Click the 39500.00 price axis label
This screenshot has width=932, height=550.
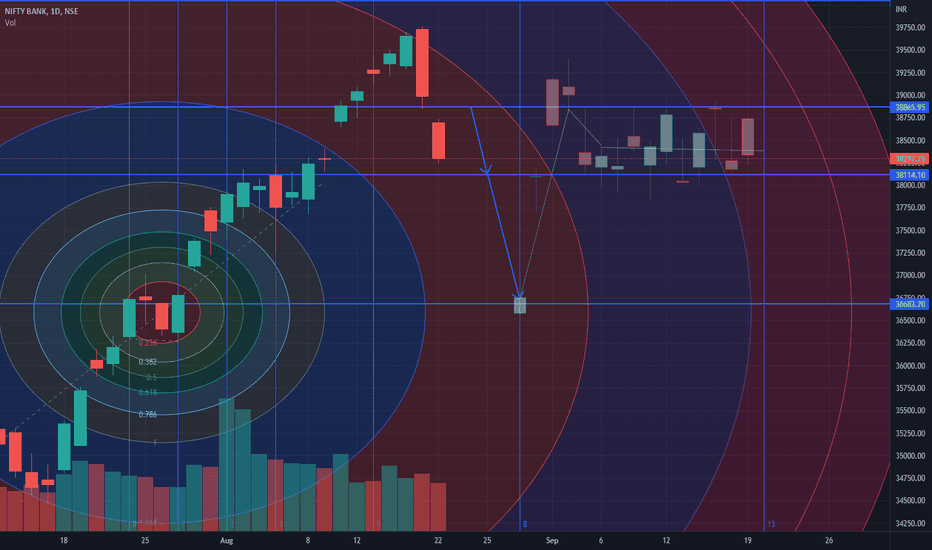[x=910, y=51]
